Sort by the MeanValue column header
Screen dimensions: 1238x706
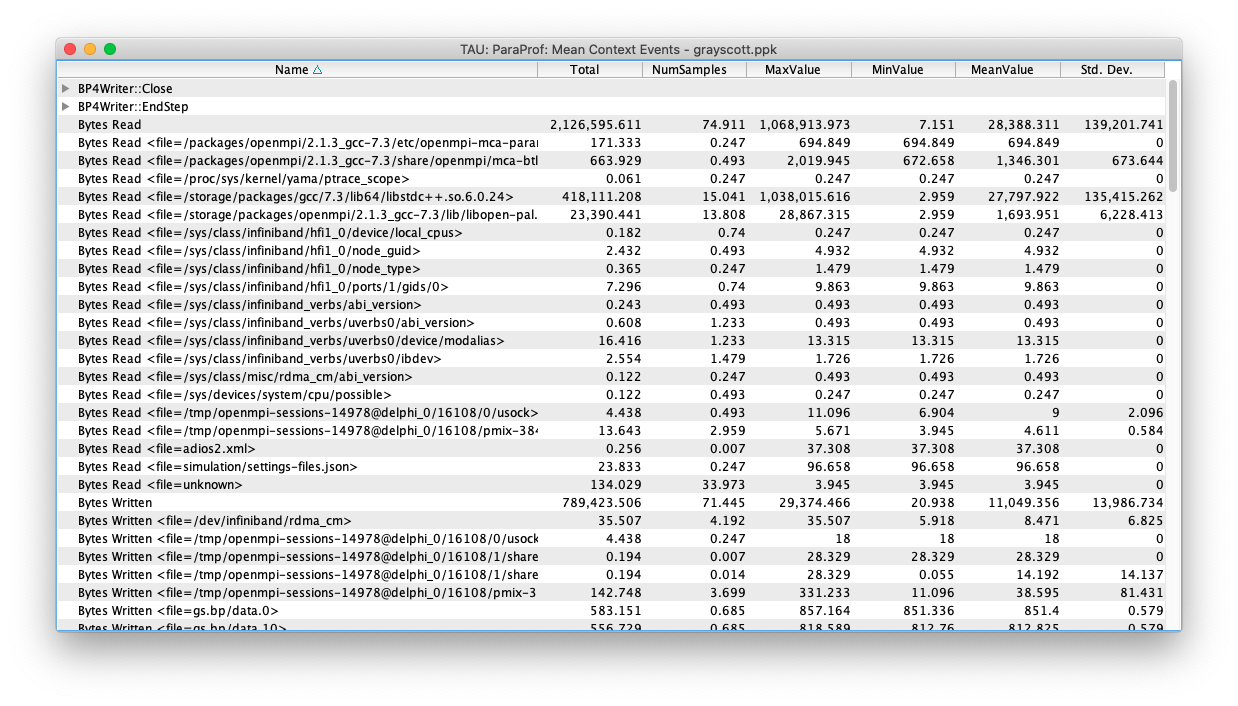tap(1008, 70)
